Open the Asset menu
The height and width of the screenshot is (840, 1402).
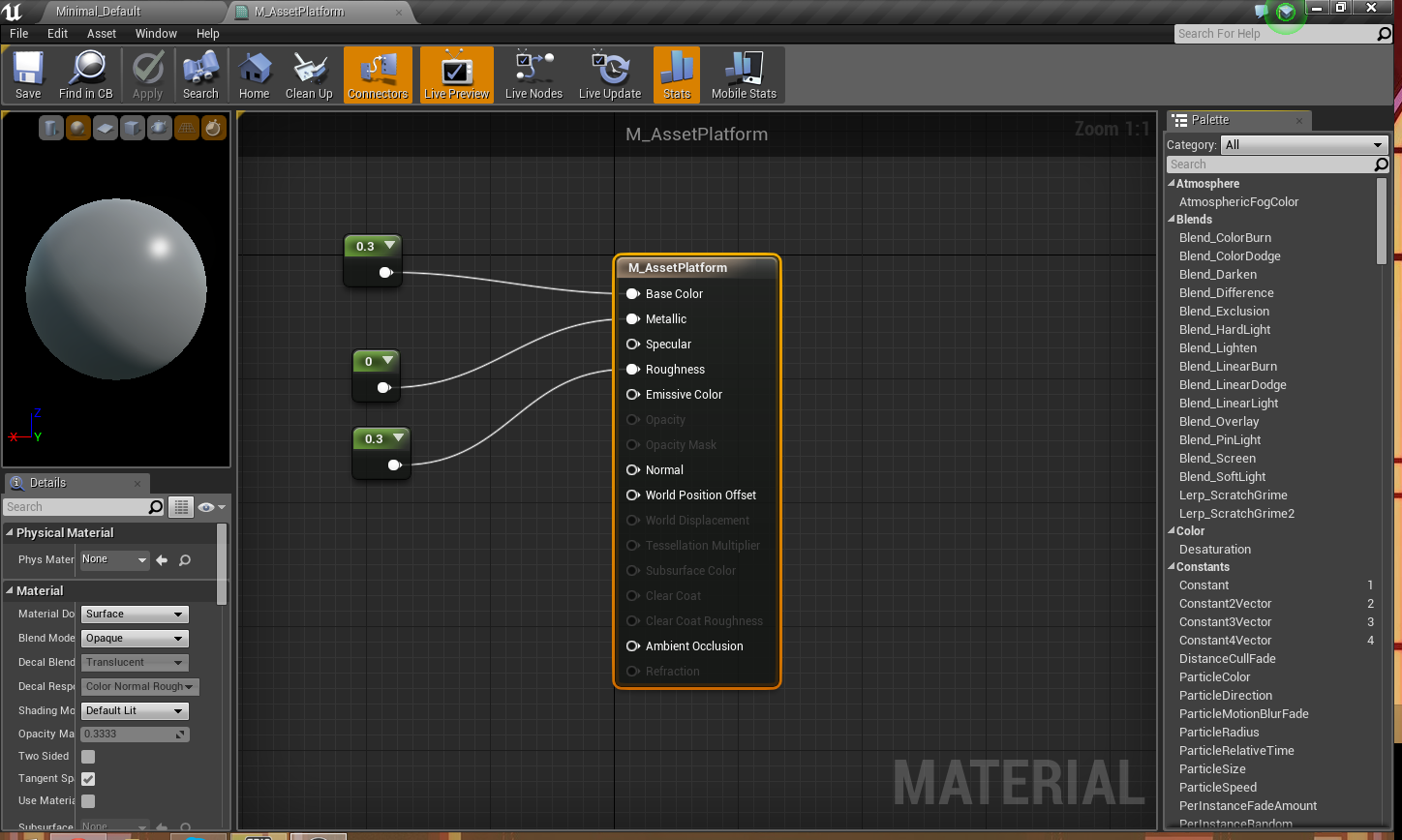point(101,33)
